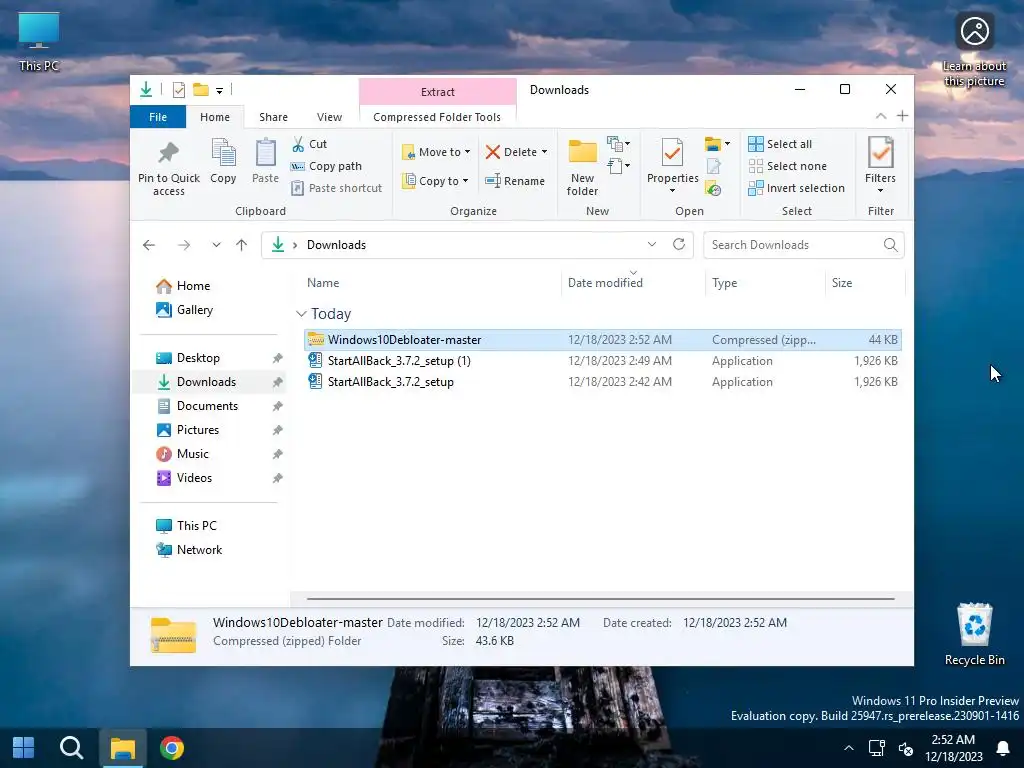1024x768 pixels.
Task: Click Cut with scissors icon
Action: coord(309,144)
